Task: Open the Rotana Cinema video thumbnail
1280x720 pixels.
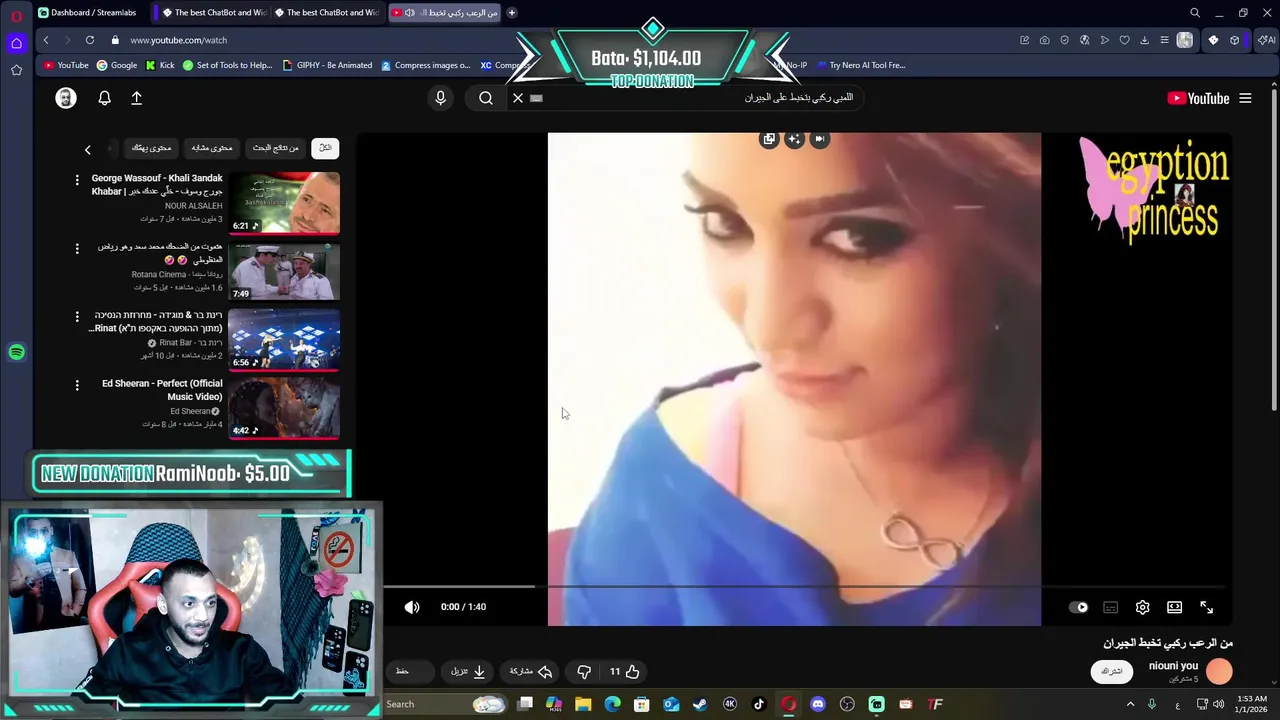Action: point(284,271)
